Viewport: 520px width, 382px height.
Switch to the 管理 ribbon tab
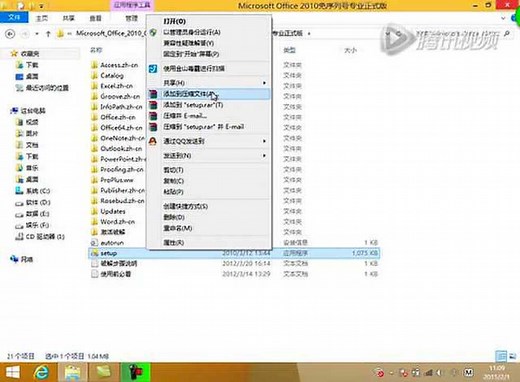click(x=131, y=18)
